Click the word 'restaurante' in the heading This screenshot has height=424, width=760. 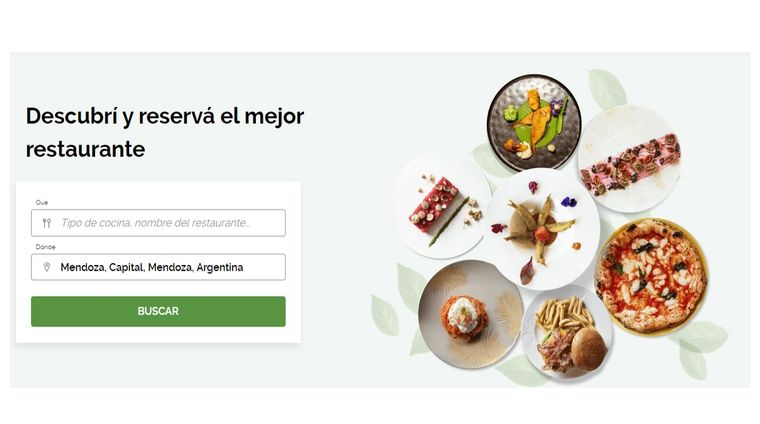click(x=85, y=149)
